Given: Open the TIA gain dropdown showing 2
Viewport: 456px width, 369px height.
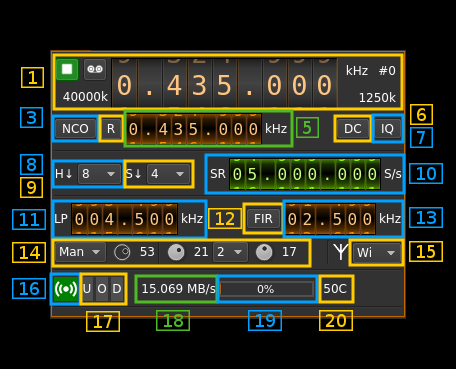Looking at the screenshot, I should point(231,252).
